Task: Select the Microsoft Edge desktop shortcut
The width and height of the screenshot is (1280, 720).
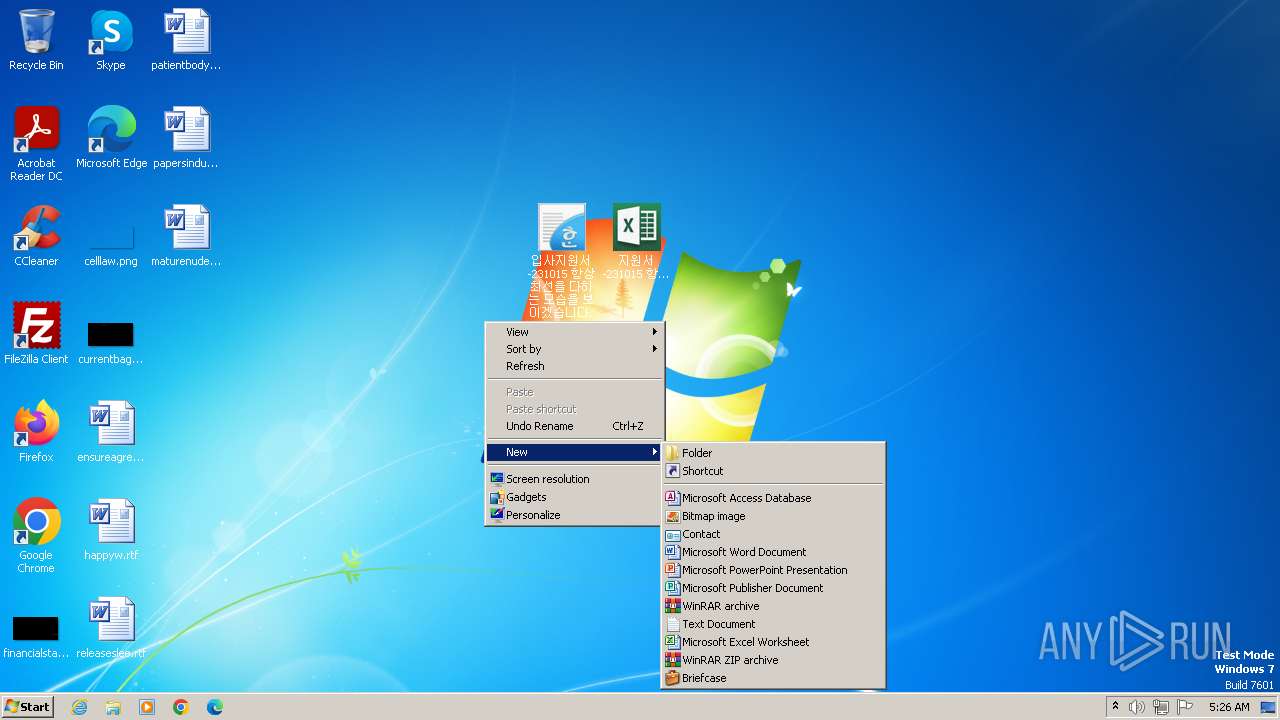Action: tap(111, 138)
